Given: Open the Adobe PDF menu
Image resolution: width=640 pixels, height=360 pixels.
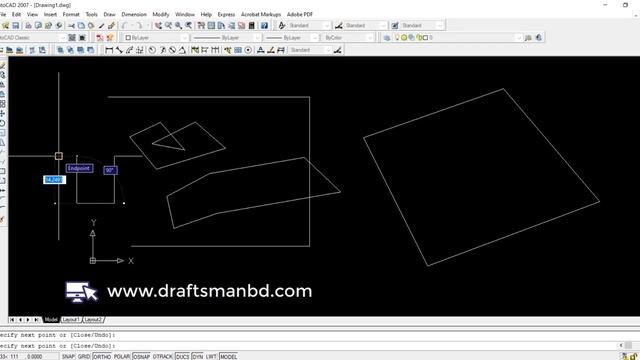Looking at the screenshot, I should (x=300, y=14).
